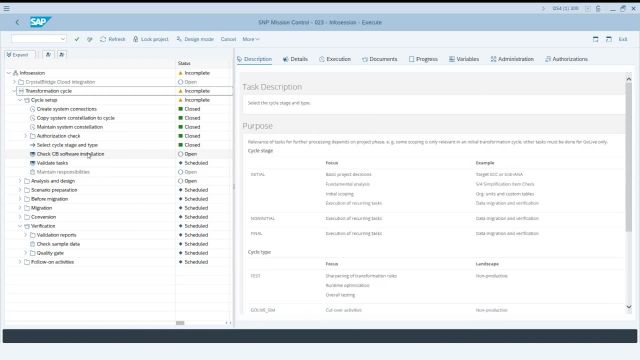Image resolution: width=640 pixels, height=360 pixels.
Task: Expand the Follow-on activities folder
Action: [x=20, y=262]
